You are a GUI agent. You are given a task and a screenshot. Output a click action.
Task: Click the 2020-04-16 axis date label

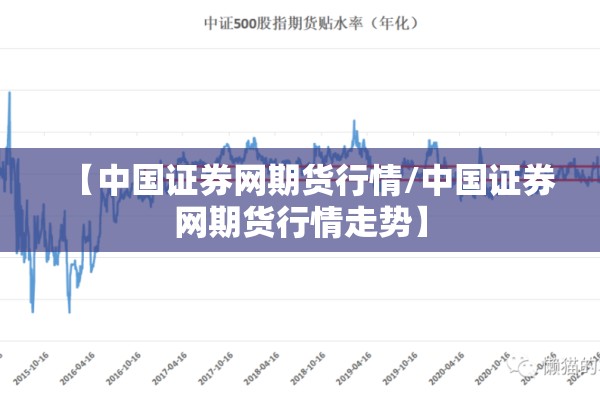[446, 368]
